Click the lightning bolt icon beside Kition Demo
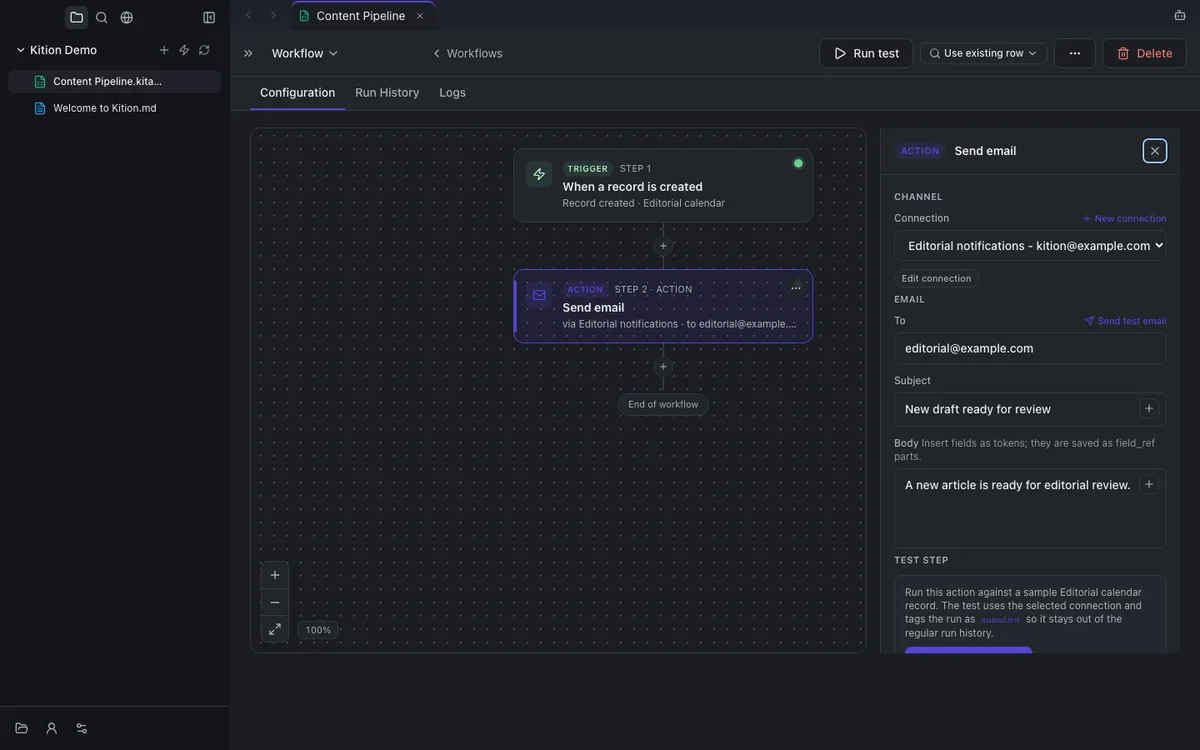The image size is (1200, 750). (x=184, y=50)
